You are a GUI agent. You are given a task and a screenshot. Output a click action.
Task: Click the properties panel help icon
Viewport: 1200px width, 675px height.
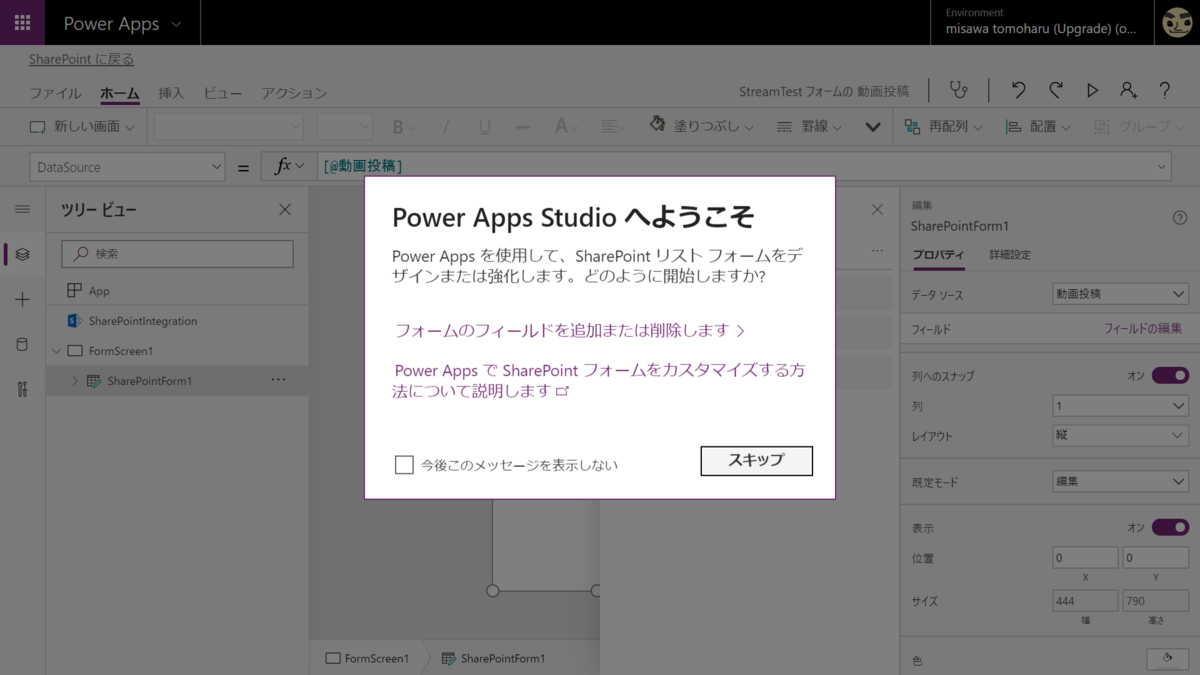point(1180,218)
